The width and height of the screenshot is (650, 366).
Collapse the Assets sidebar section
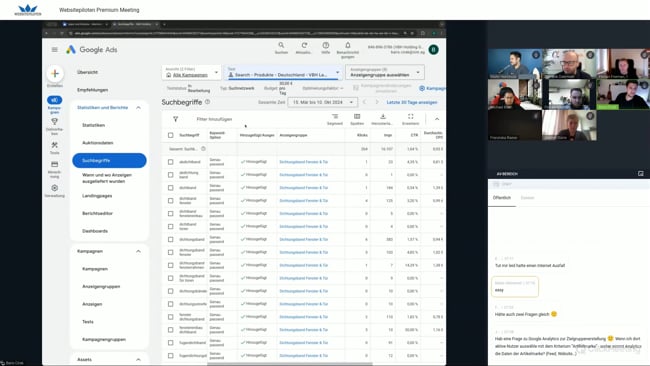click(x=138, y=359)
